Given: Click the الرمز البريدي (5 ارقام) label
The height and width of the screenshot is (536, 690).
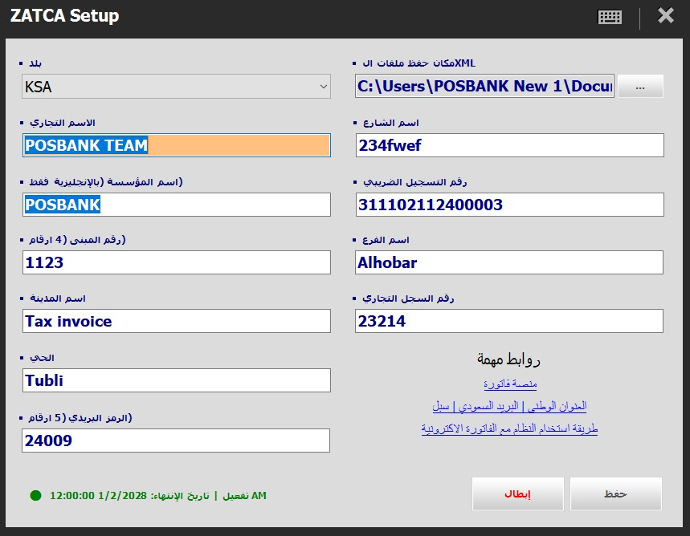Looking at the screenshot, I should [81, 418].
